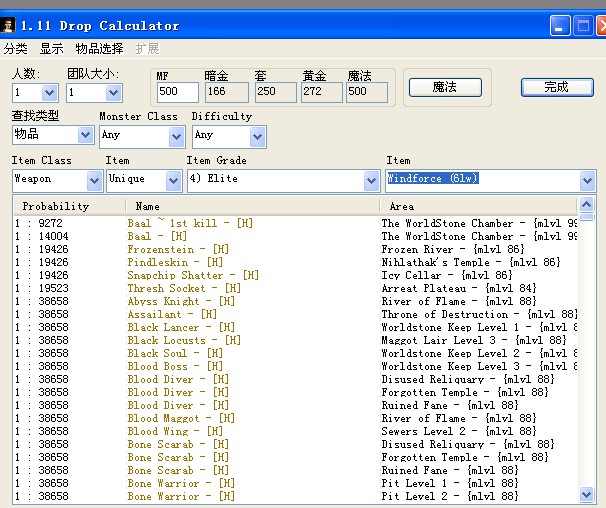
Task: Minimize the Drop Calculator window
Action: [560, 26]
